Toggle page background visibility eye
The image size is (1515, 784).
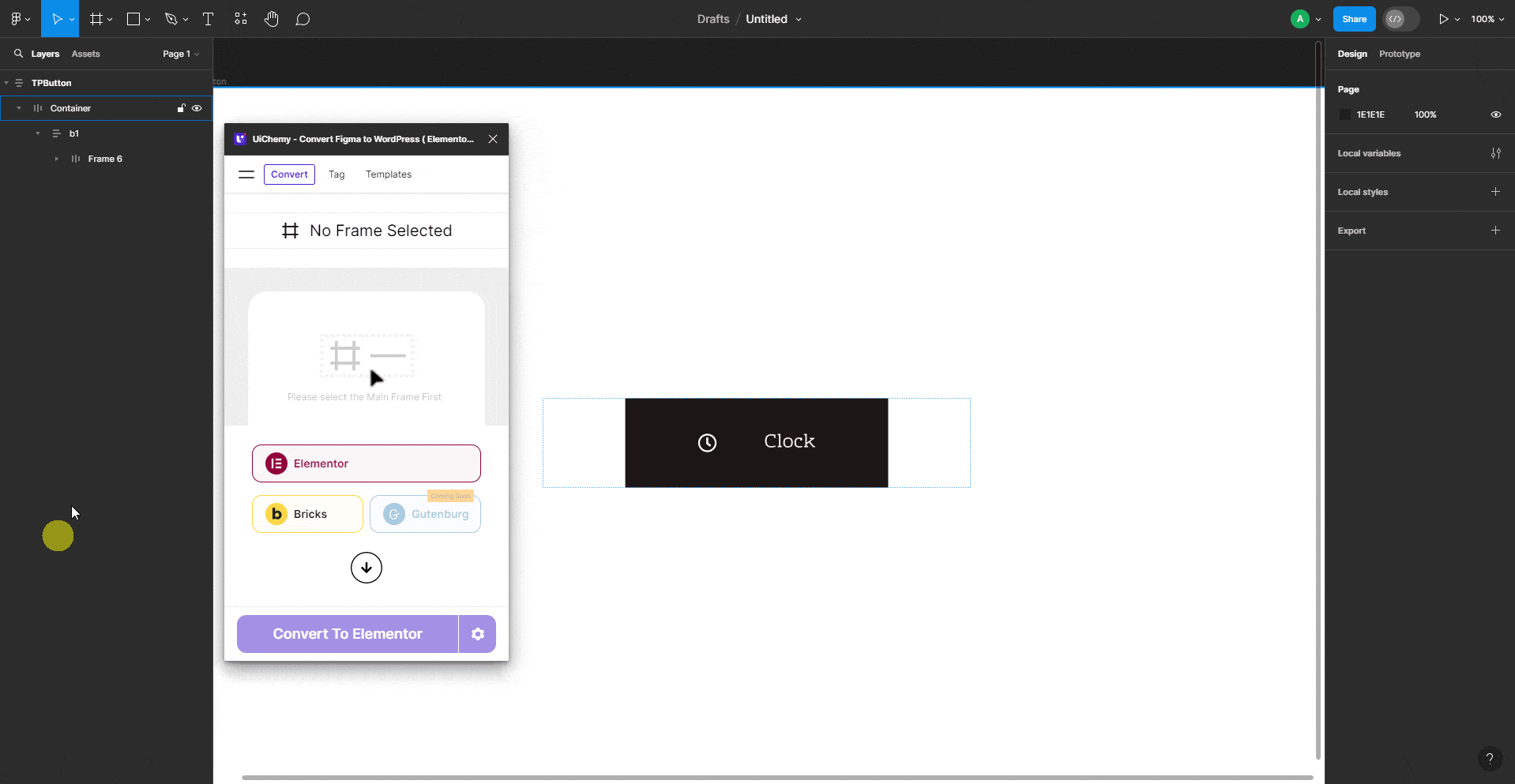coord(1496,114)
